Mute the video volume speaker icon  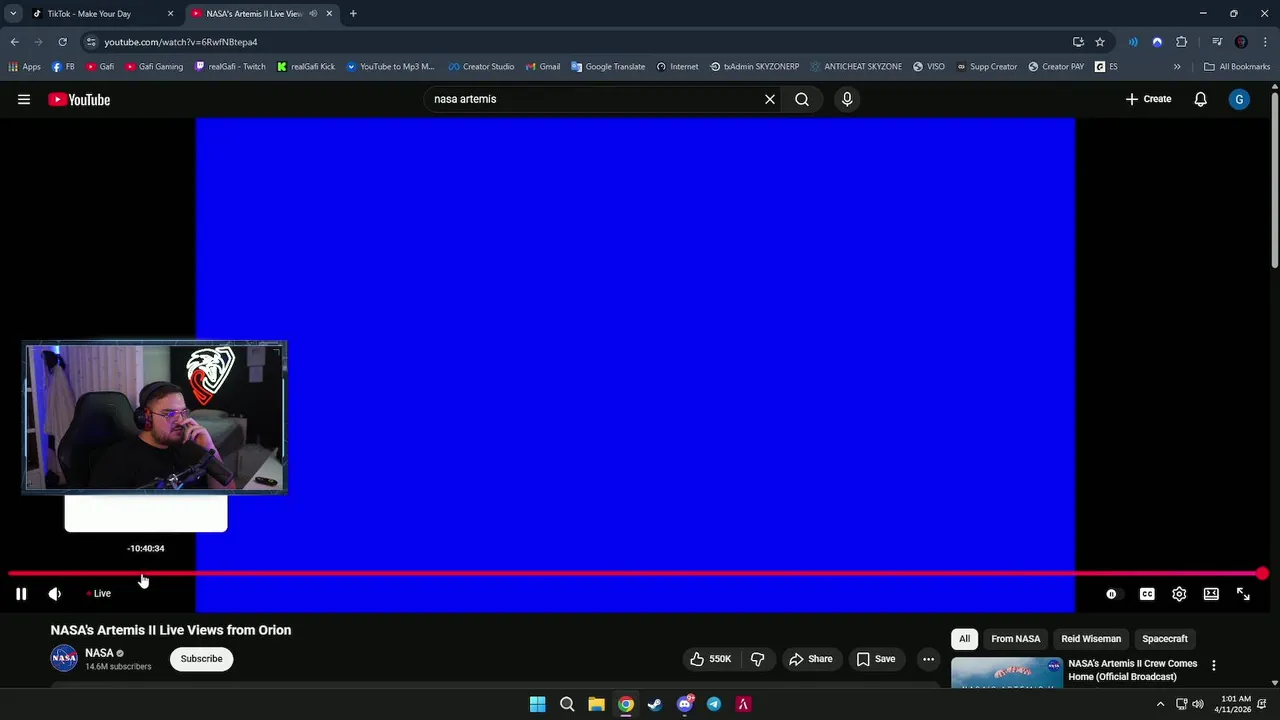click(x=55, y=594)
